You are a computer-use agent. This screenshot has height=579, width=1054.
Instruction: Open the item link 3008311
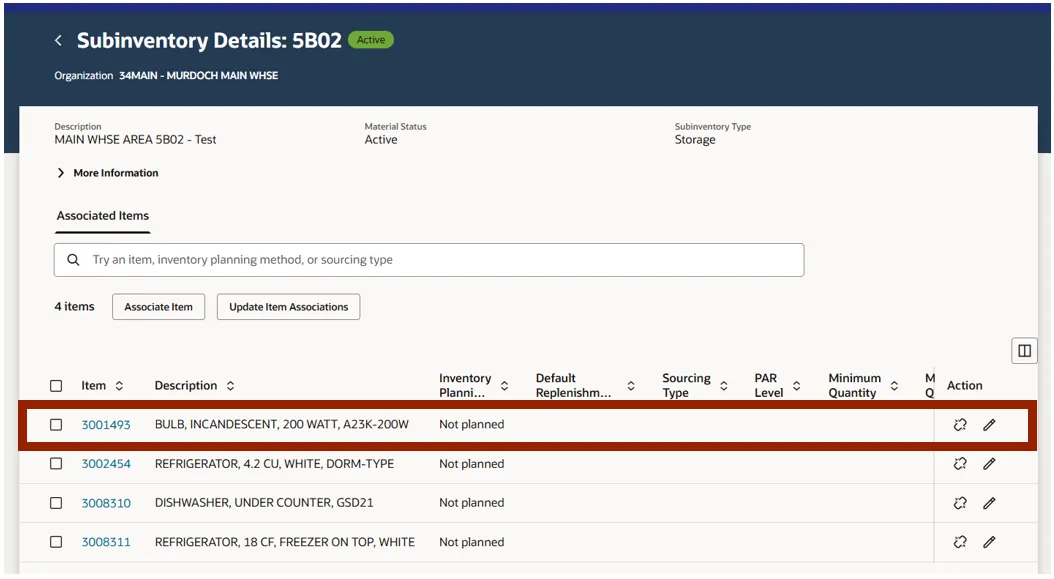[106, 542]
